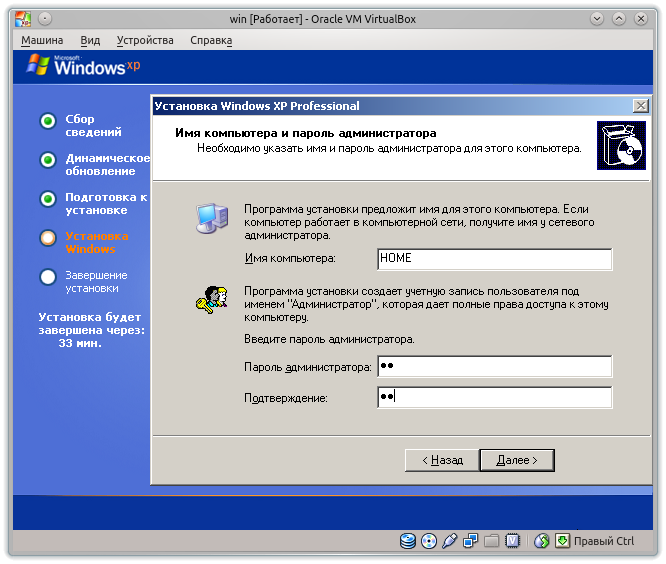Viewport: 666px width, 564px height.
Task: Click the Имя компьютера field containing HOME
Action: pos(494,259)
